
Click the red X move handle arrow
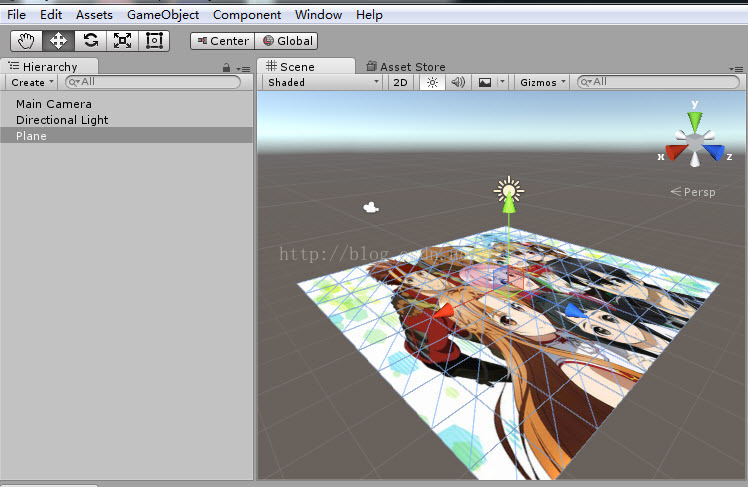444,311
